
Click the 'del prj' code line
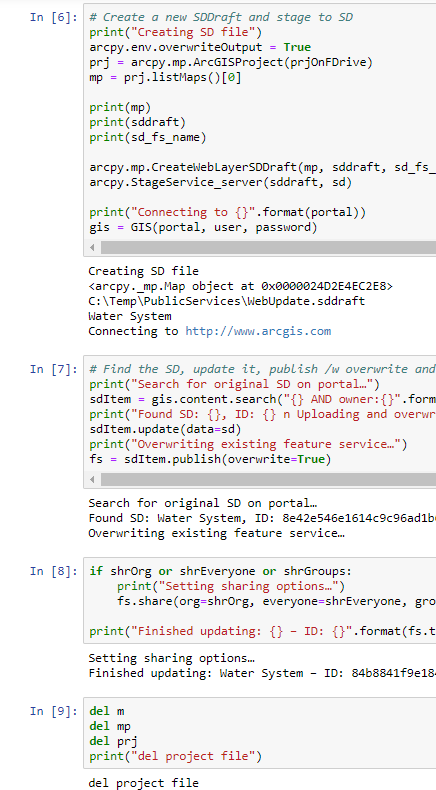113,742
